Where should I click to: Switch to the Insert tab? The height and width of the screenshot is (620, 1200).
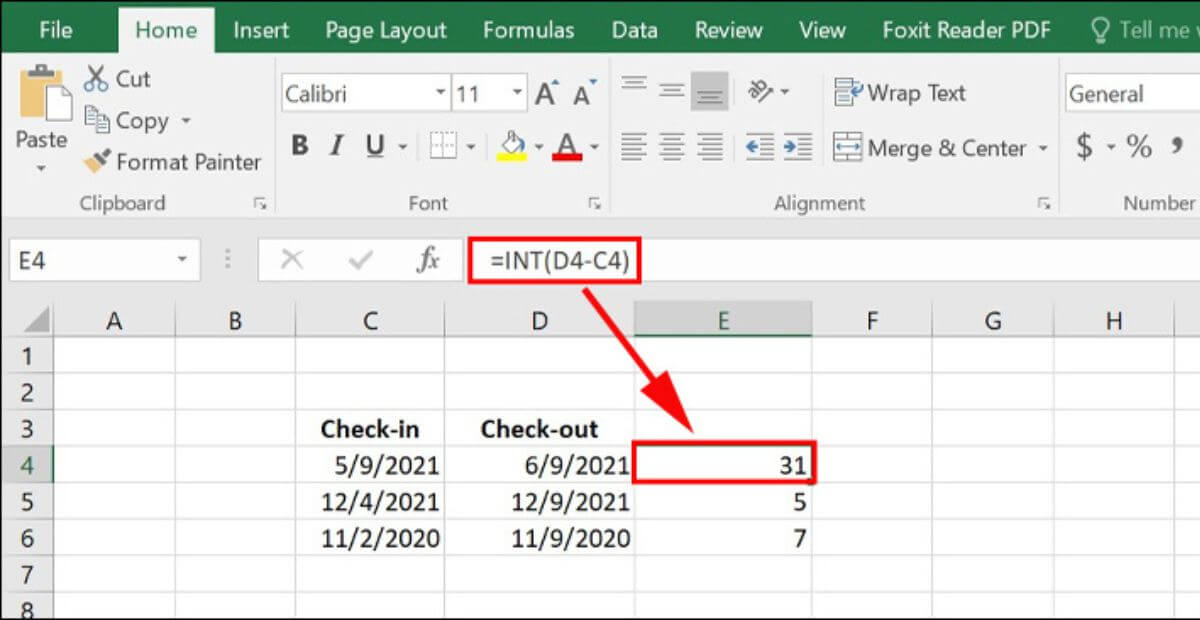pyautogui.click(x=261, y=29)
